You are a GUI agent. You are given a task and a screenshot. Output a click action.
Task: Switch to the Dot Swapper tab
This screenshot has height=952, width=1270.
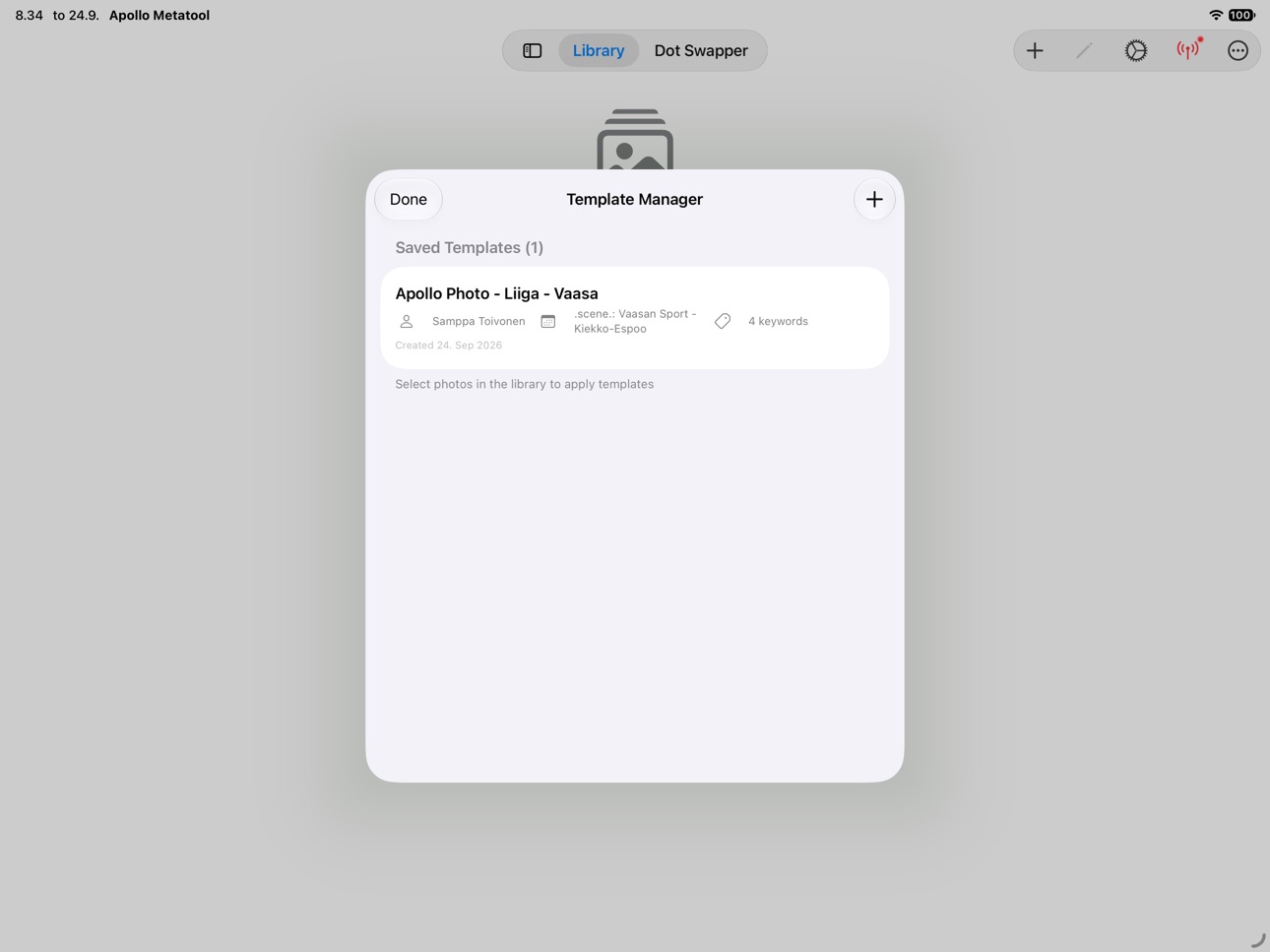(701, 50)
